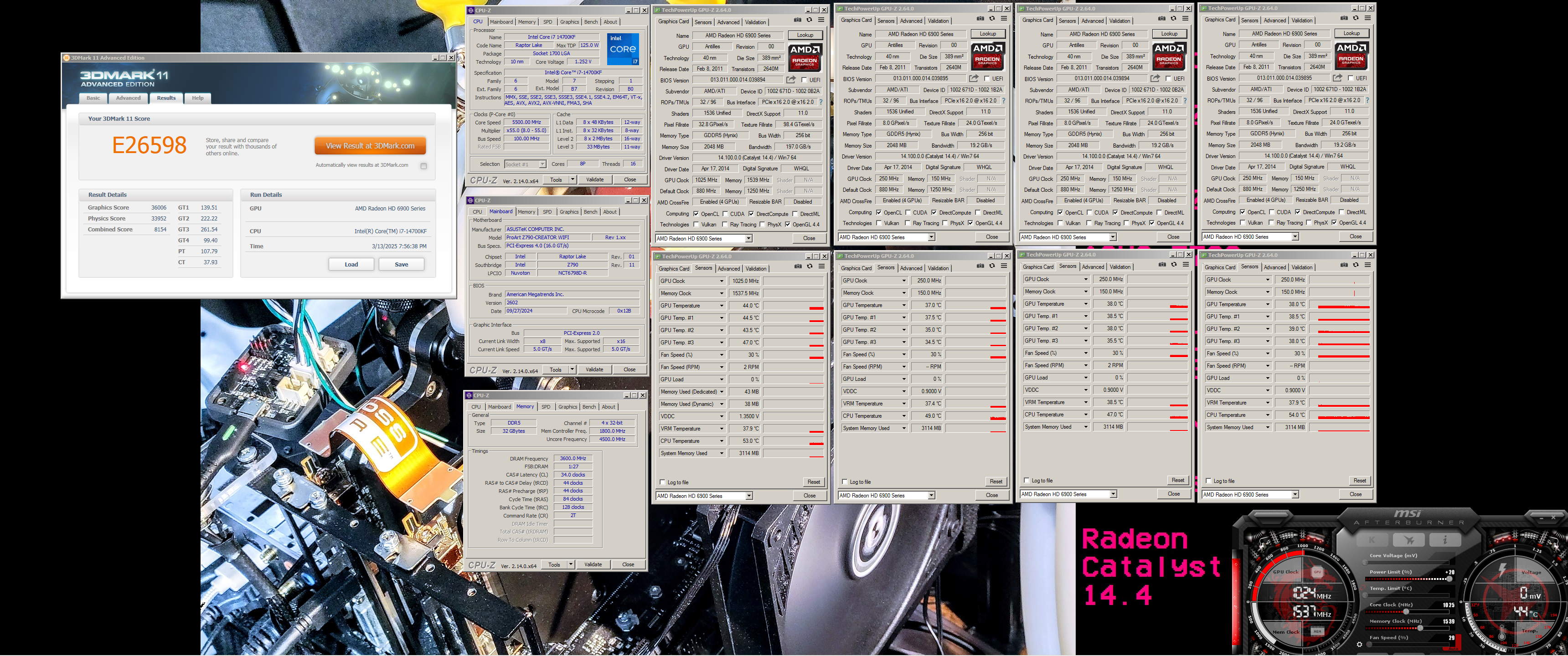Image resolution: width=1568 pixels, height=656 pixels.
Task: Click BIOS export icon in rightmost GPU-Z Graphics Card window
Action: pyautogui.click(x=1337, y=78)
